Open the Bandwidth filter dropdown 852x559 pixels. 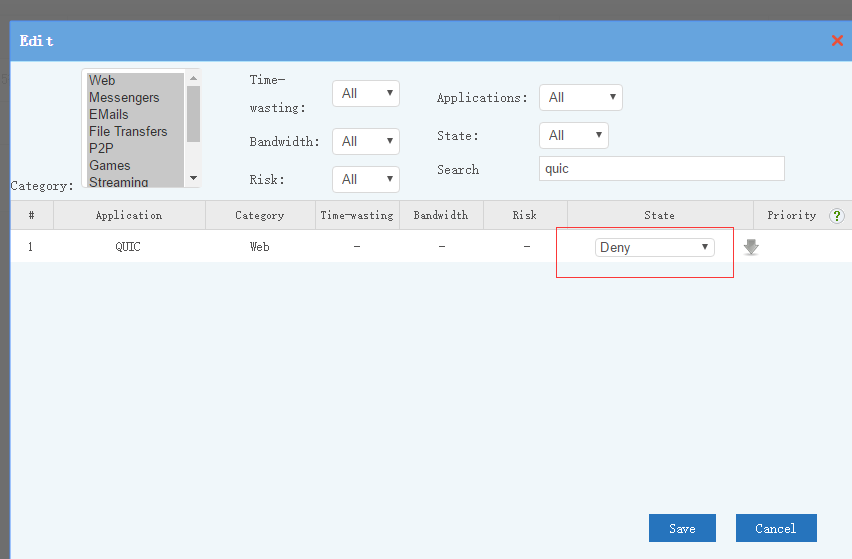pos(366,141)
